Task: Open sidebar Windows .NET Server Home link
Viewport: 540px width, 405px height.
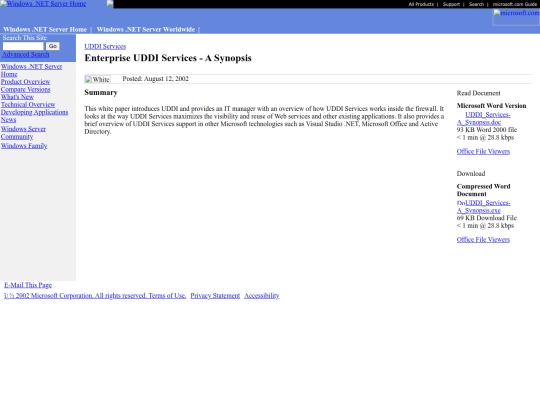Action: [x=31, y=70]
